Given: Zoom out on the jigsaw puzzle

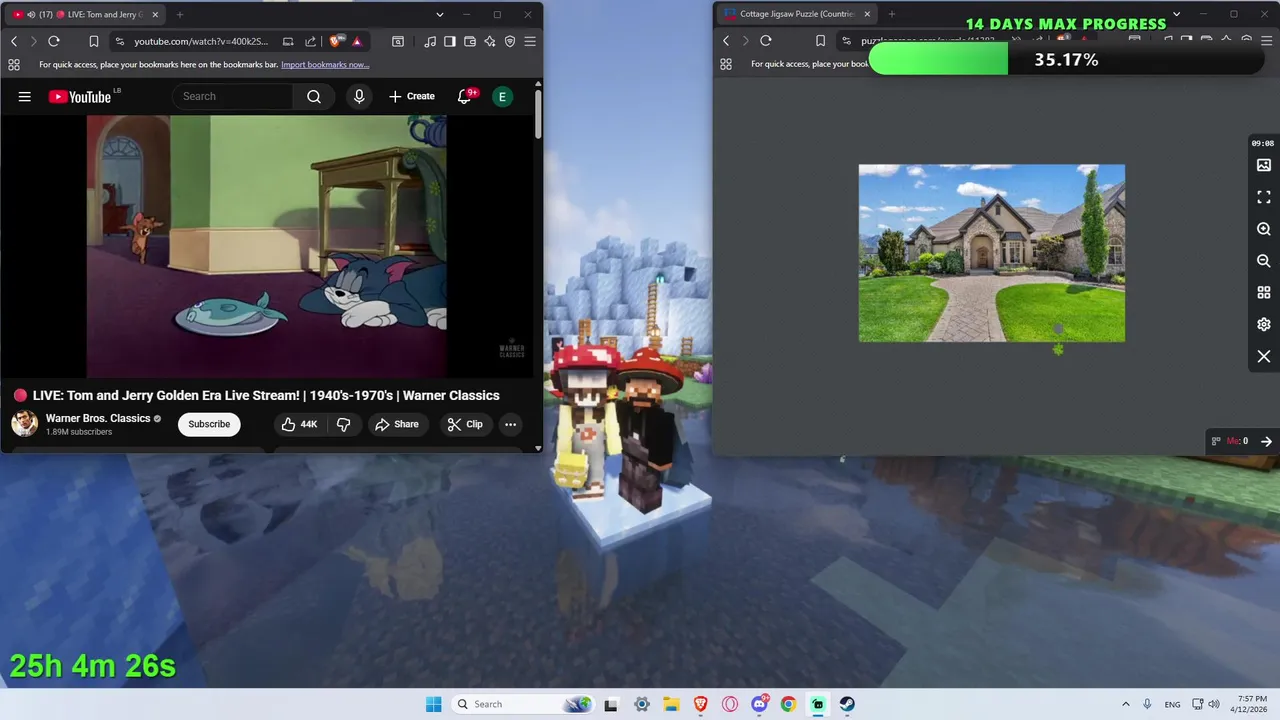Looking at the screenshot, I should click(1264, 261).
